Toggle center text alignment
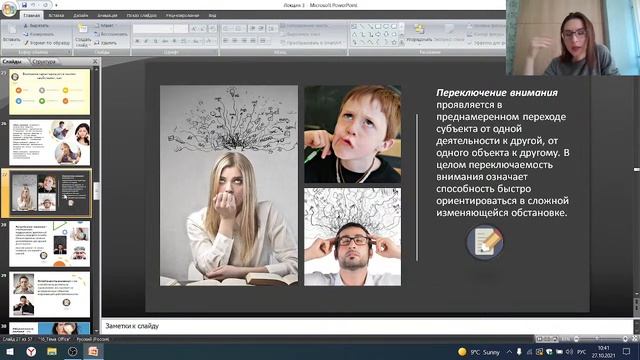Viewport: 640px width, 360px height. pos(235,41)
